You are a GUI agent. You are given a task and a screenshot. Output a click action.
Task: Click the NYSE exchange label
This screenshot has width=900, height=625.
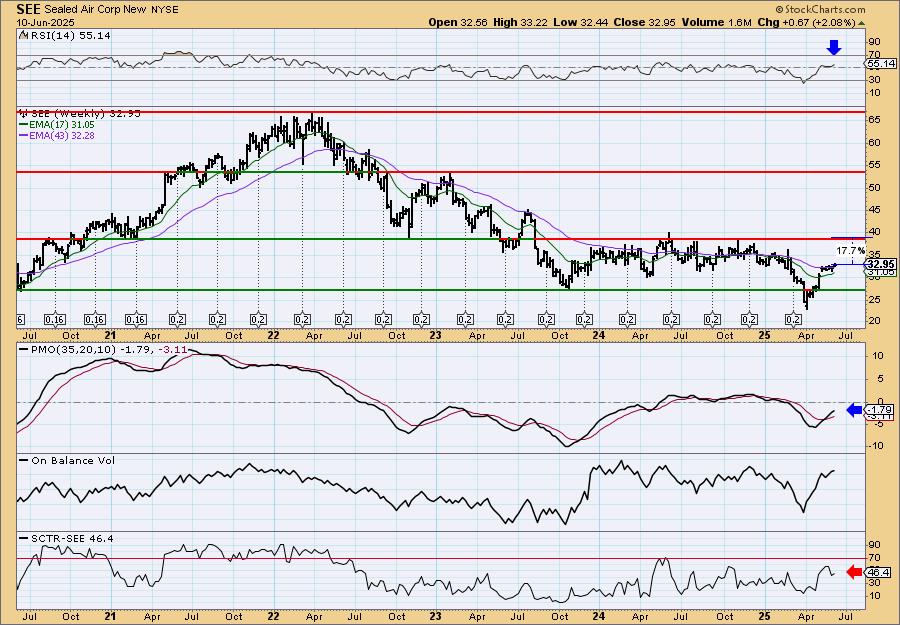click(x=164, y=10)
